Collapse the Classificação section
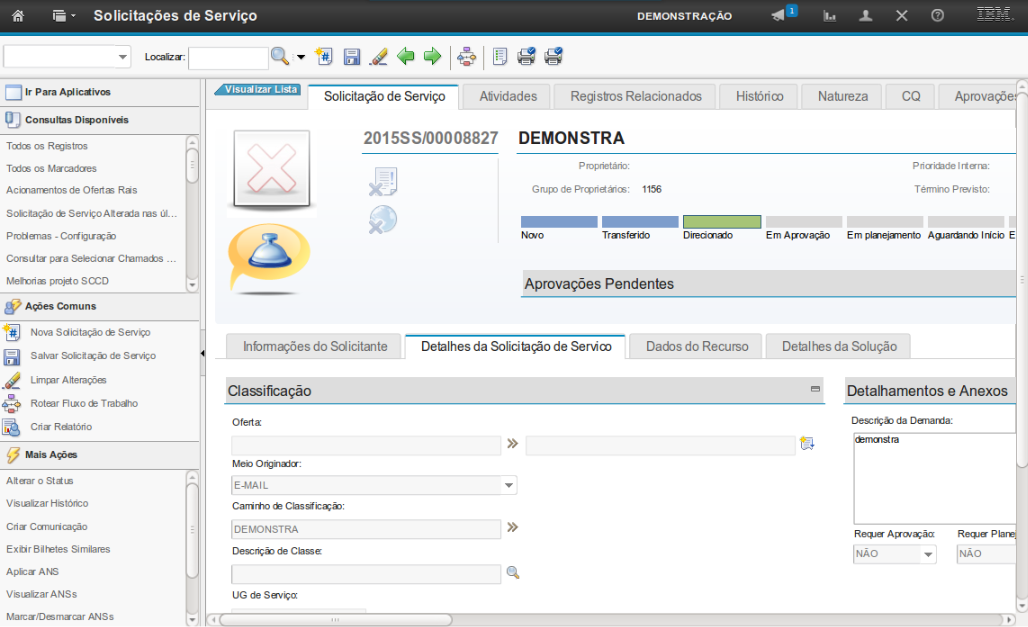Image resolution: width=1028 pixels, height=627 pixels. coord(815,389)
